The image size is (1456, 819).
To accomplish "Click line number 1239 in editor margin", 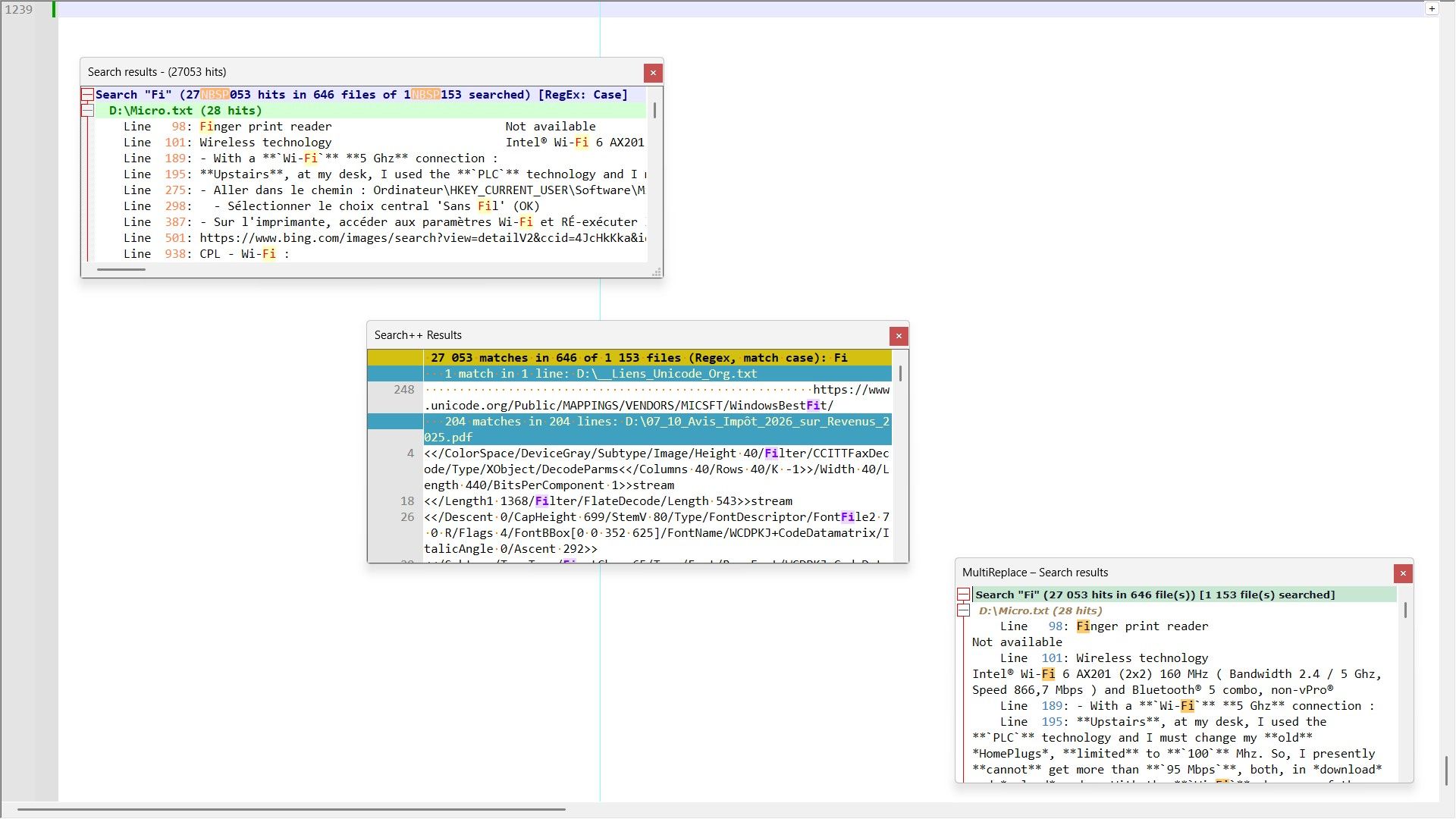I will click(x=19, y=9).
